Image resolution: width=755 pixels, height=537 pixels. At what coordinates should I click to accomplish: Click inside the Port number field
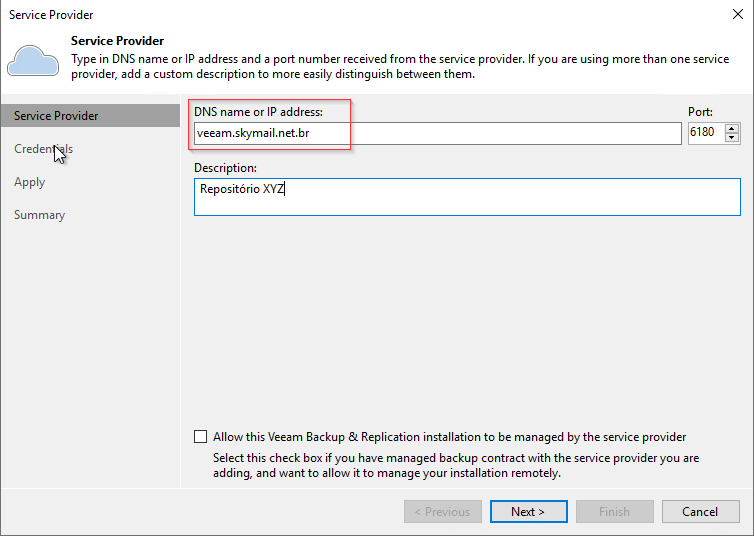[x=706, y=133]
